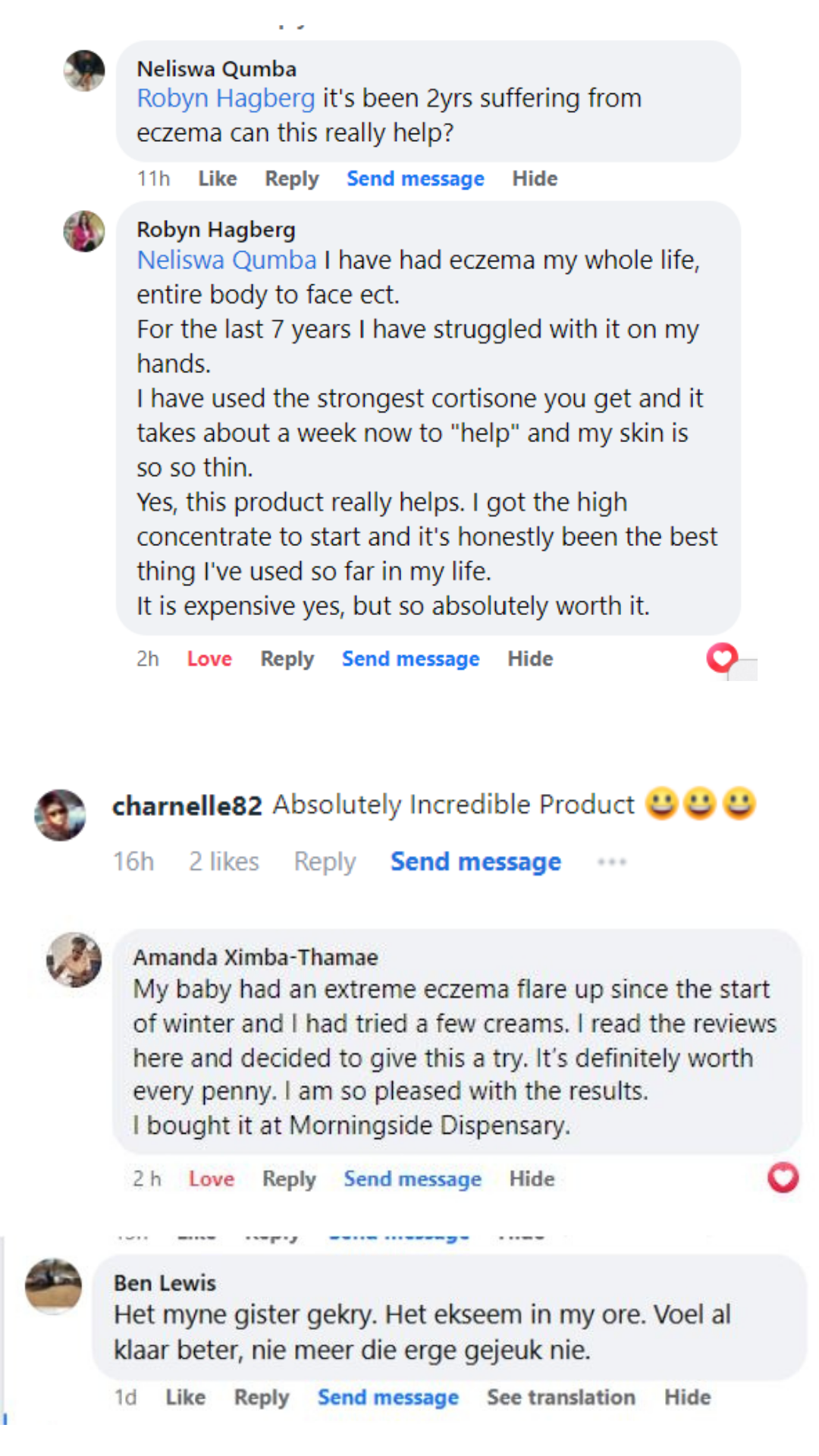Send message to charnelle82
819x1456 pixels.
(x=475, y=862)
